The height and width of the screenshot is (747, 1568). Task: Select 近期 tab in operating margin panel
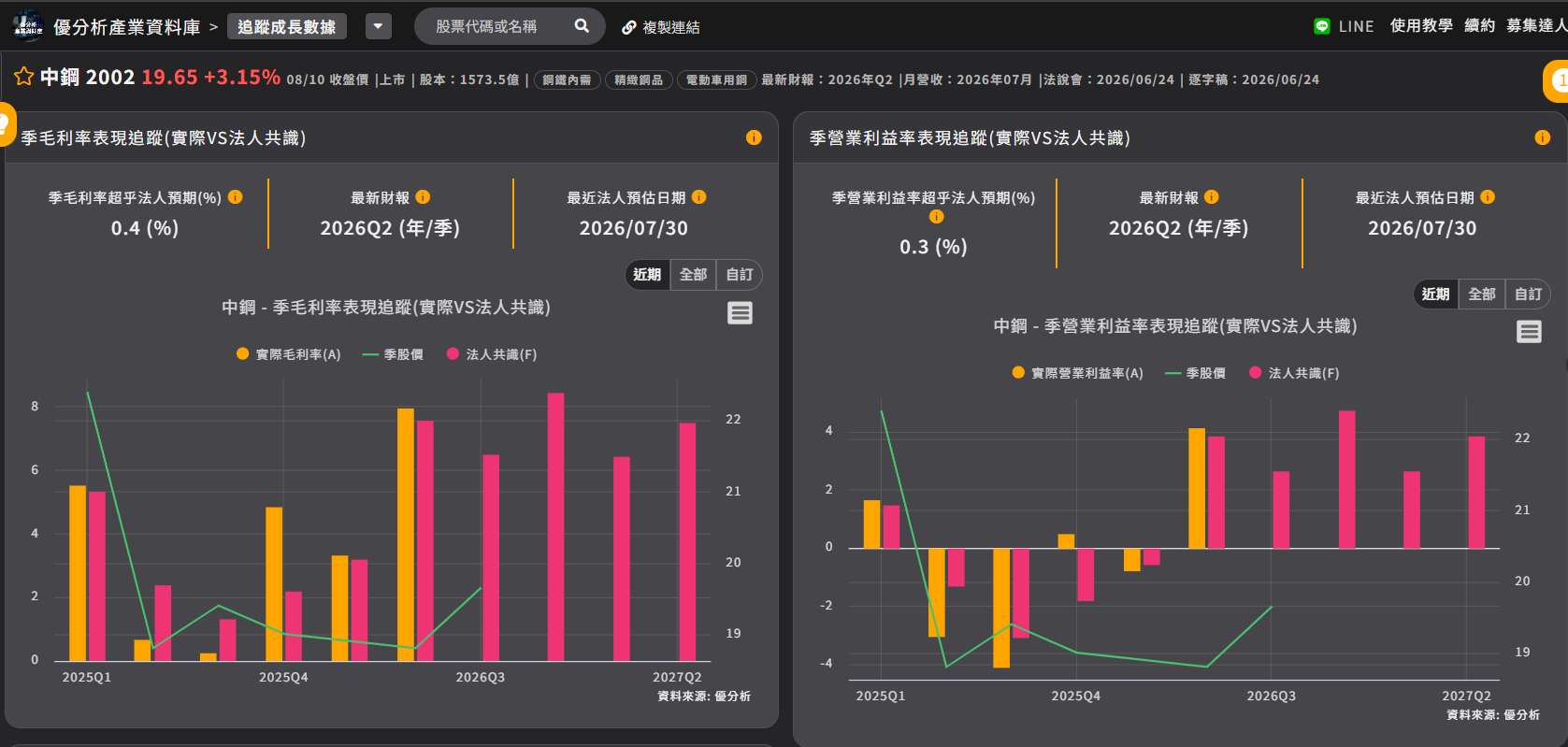click(1435, 294)
